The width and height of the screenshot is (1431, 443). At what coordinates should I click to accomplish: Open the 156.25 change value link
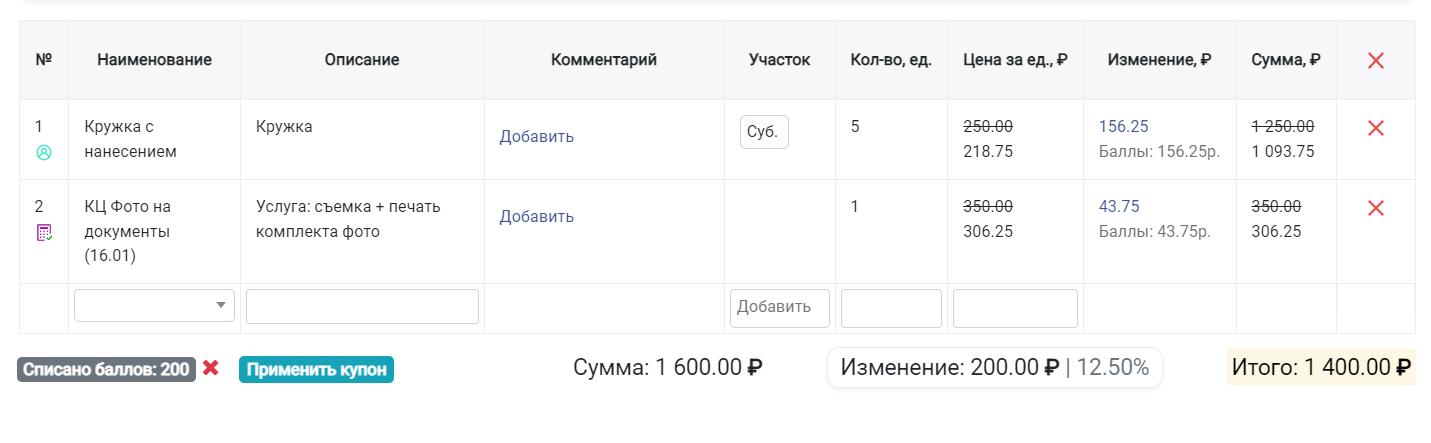(x=1123, y=126)
